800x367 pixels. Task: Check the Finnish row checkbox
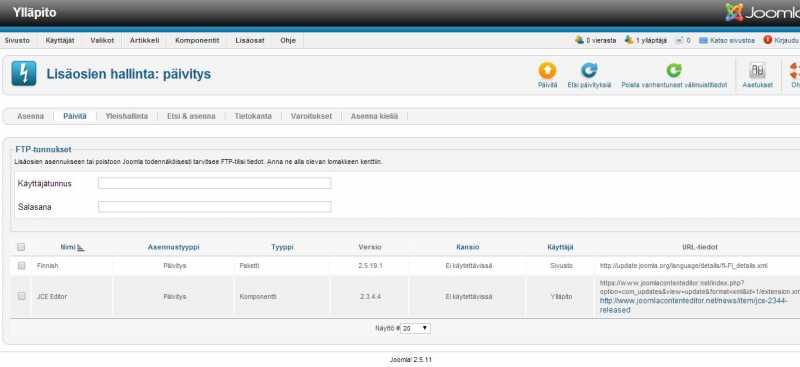(21, 266)
